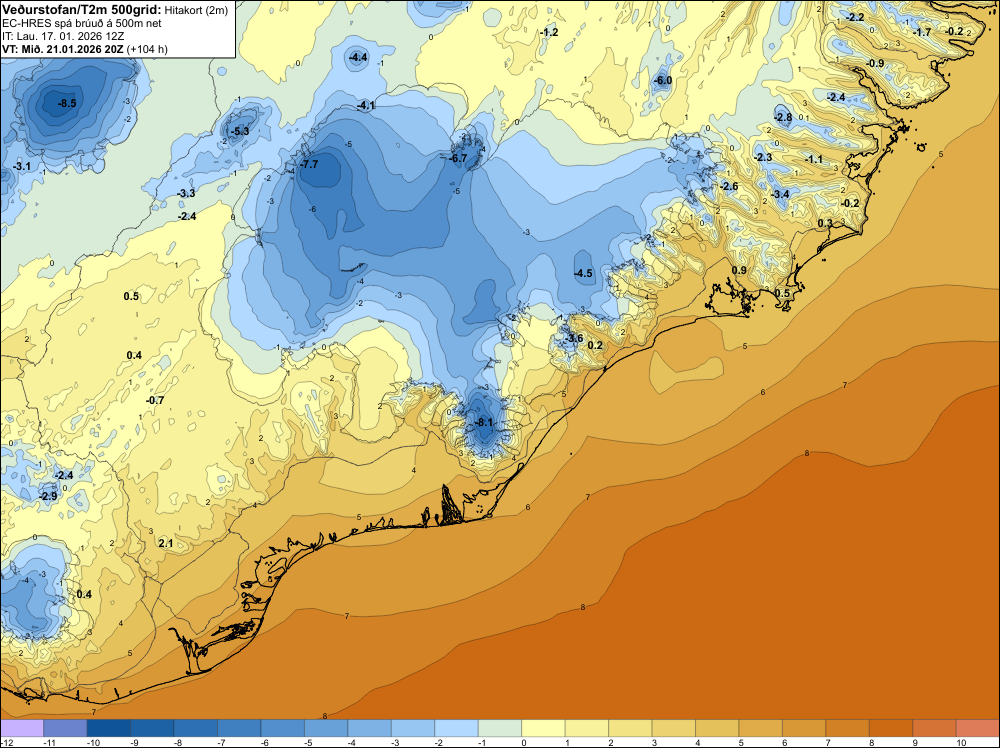Click the '-6.0' temperature label

(x=663, y=80)
